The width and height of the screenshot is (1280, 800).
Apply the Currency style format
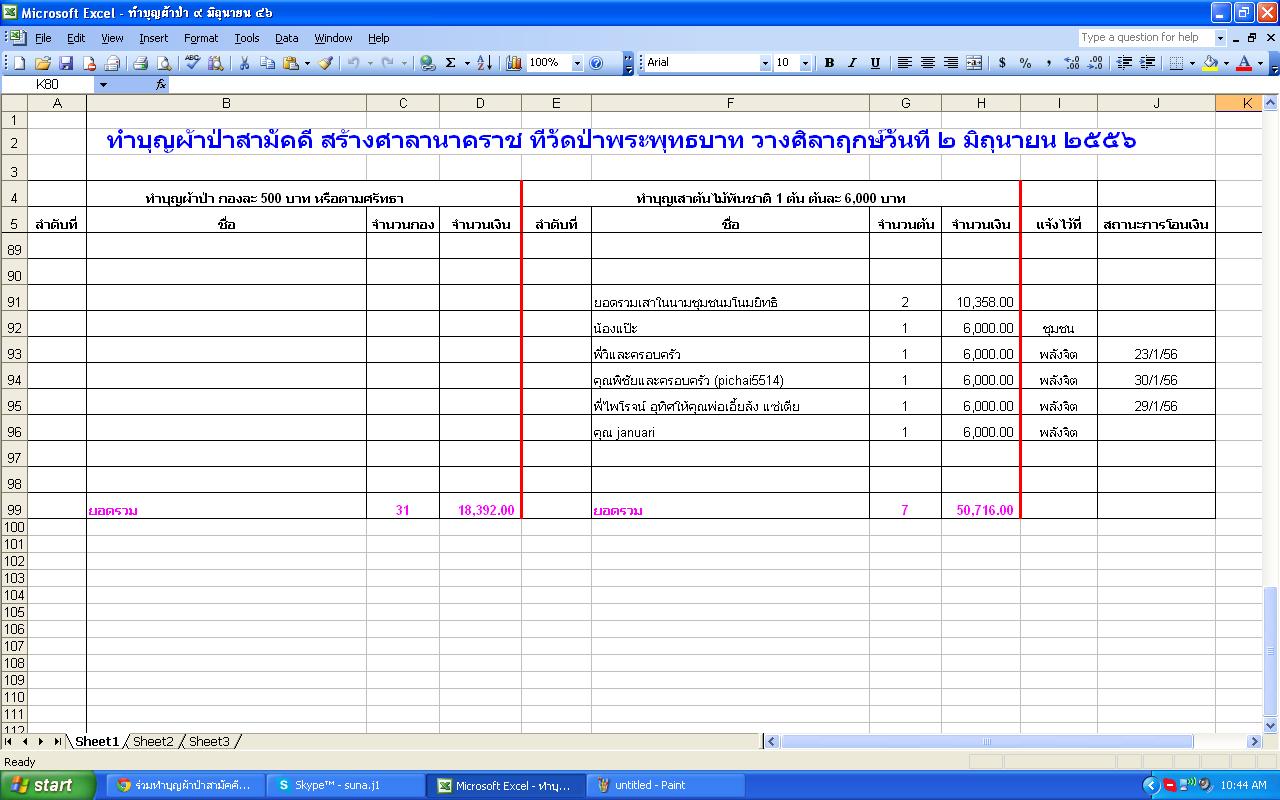(x=1002, y=63)
